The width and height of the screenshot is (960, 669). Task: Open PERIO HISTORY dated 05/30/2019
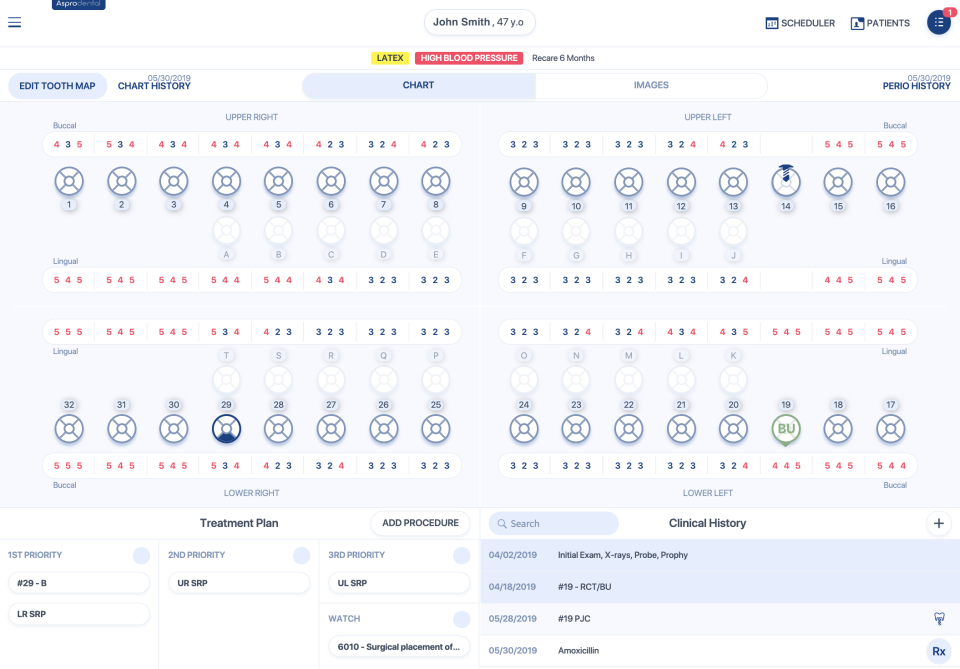[x=918, y=86]
